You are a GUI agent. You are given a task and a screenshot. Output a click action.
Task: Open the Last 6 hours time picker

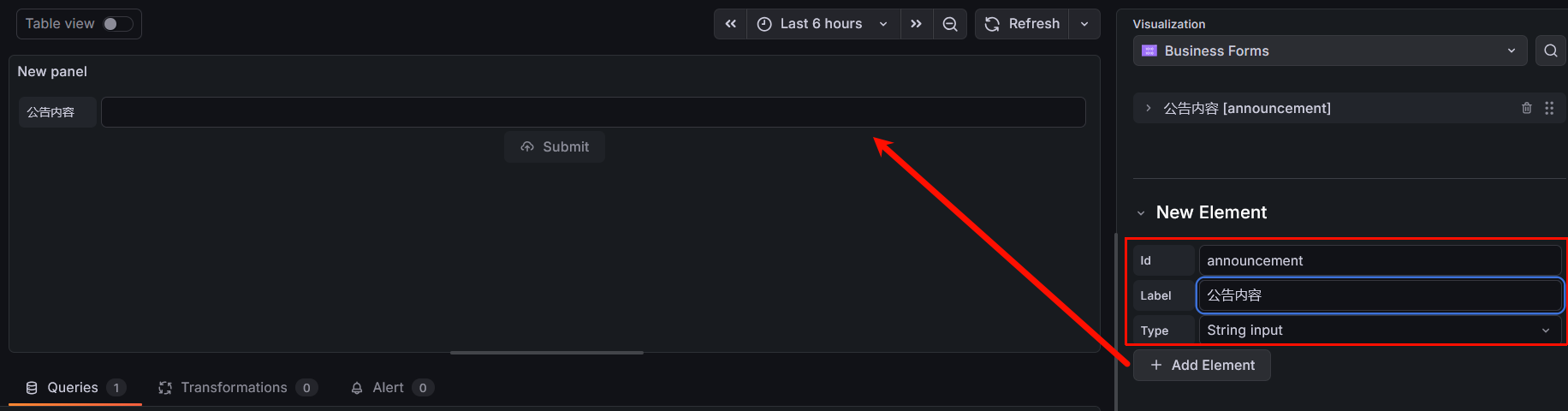tap(822, 24)
